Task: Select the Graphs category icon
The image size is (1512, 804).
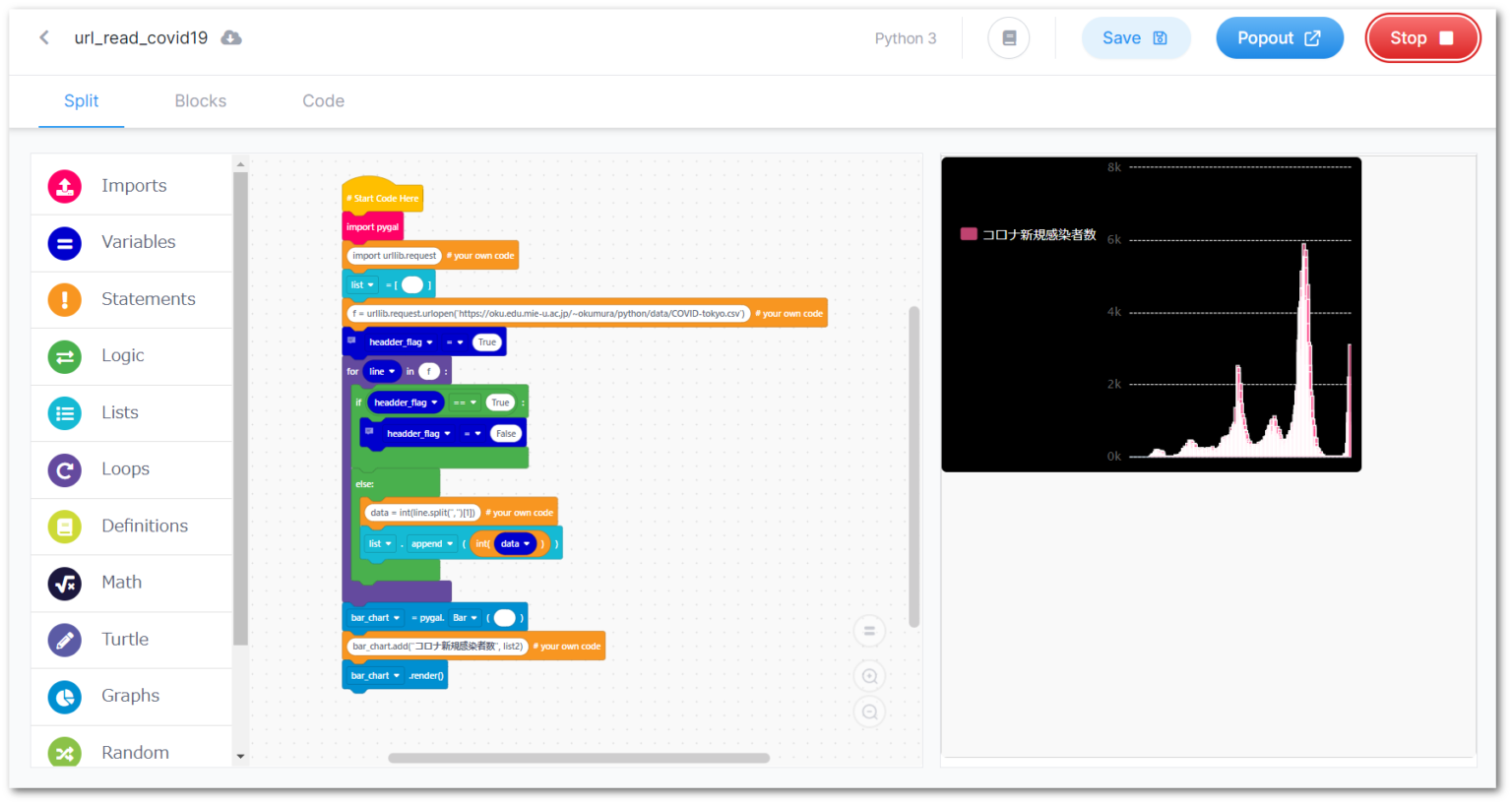Action: (63, 696)
